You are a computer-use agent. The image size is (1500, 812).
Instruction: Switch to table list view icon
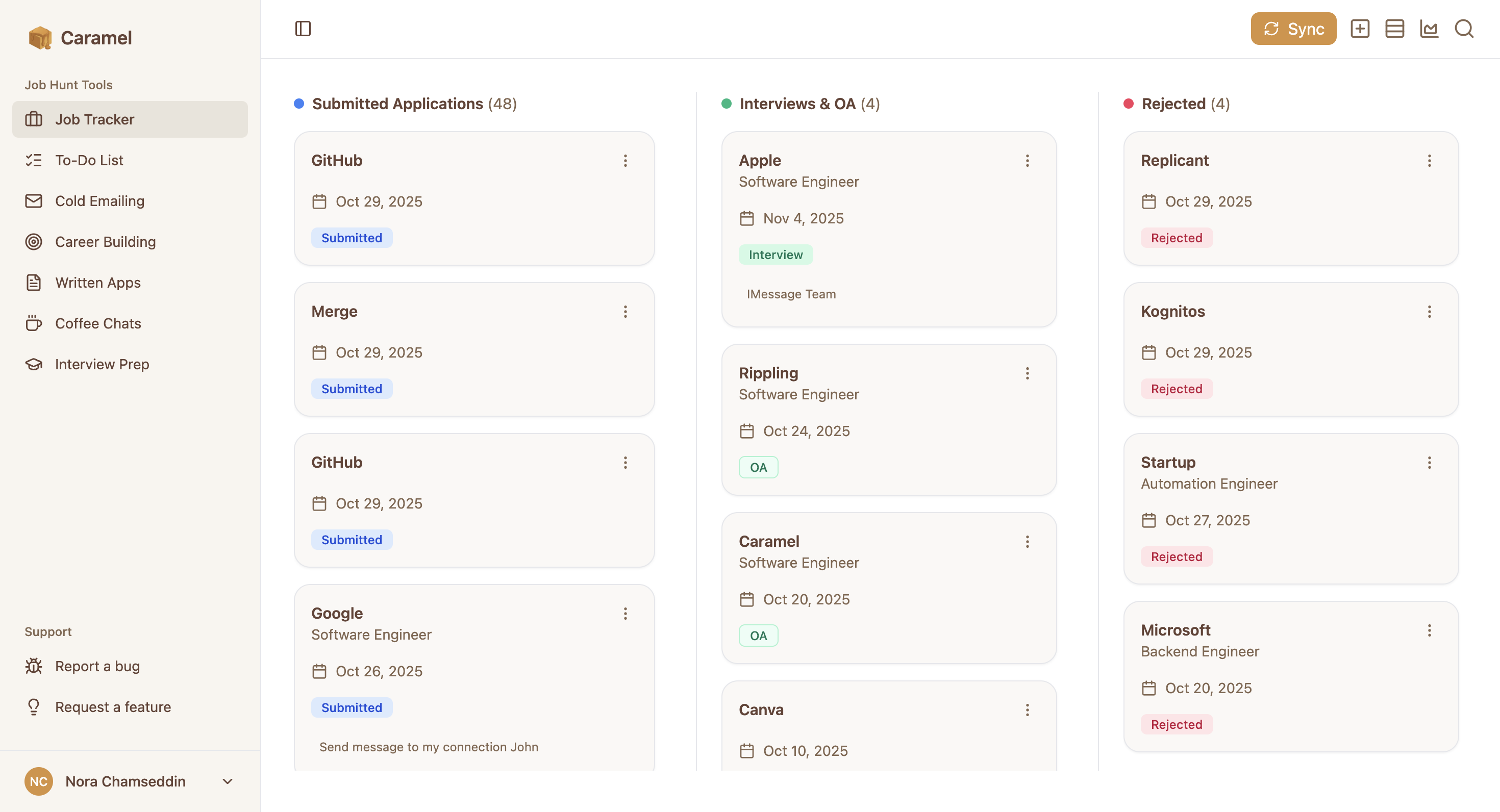1394,29
